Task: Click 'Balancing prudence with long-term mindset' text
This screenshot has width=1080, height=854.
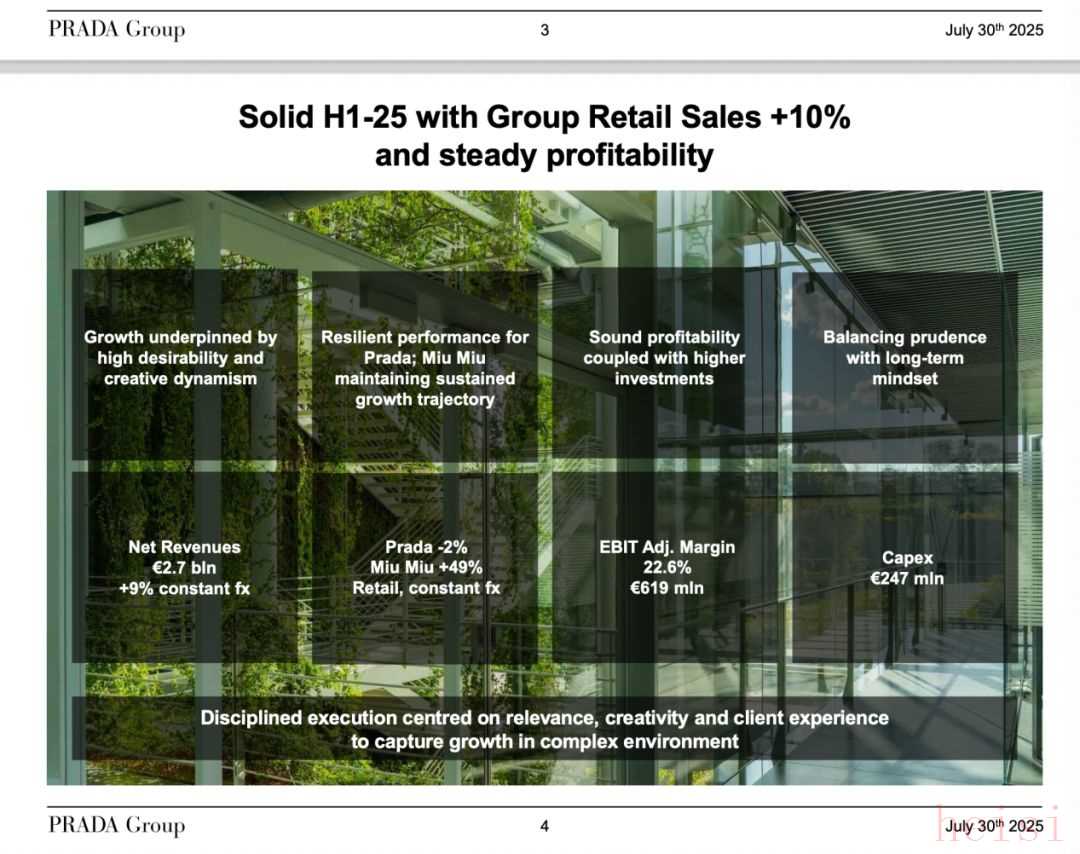Action: (904, 358)
